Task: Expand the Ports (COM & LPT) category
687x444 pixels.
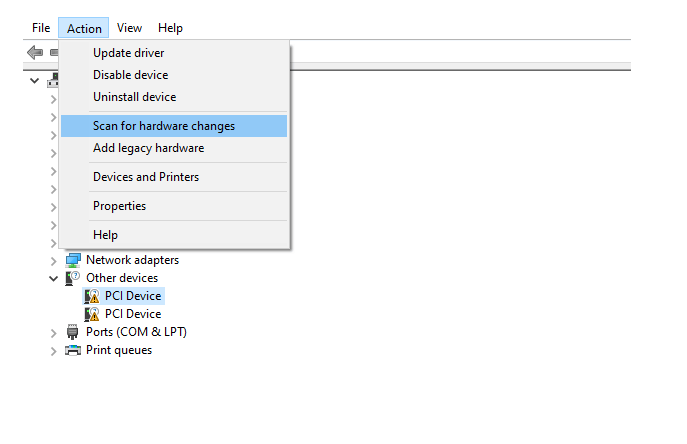Action: click(53, 333)
